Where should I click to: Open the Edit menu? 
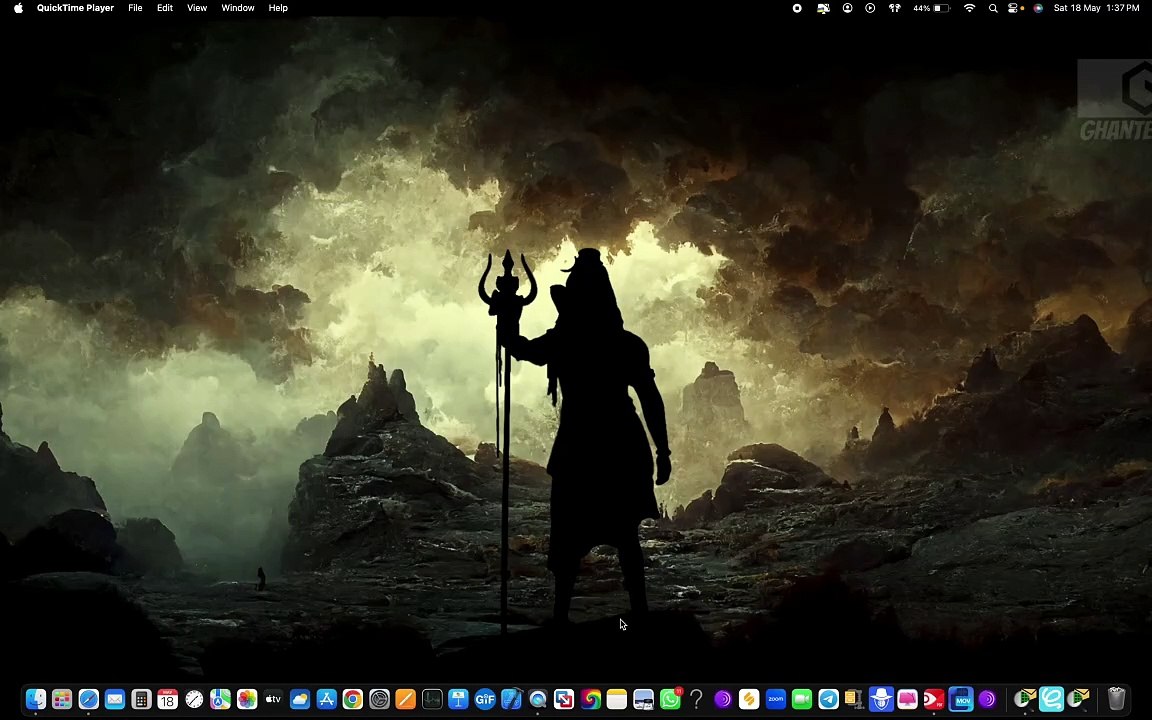(x=165, y=8)
